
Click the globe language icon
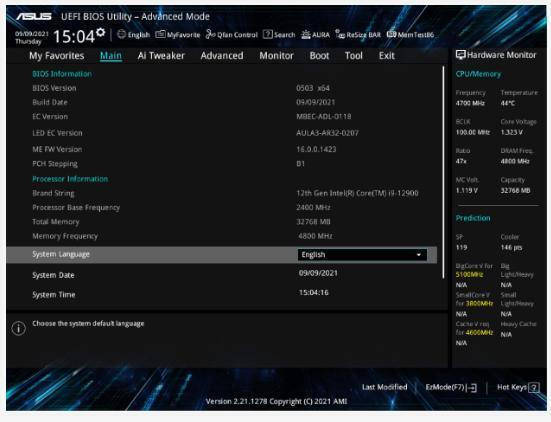pyautogui.click(x=122, y=34)
